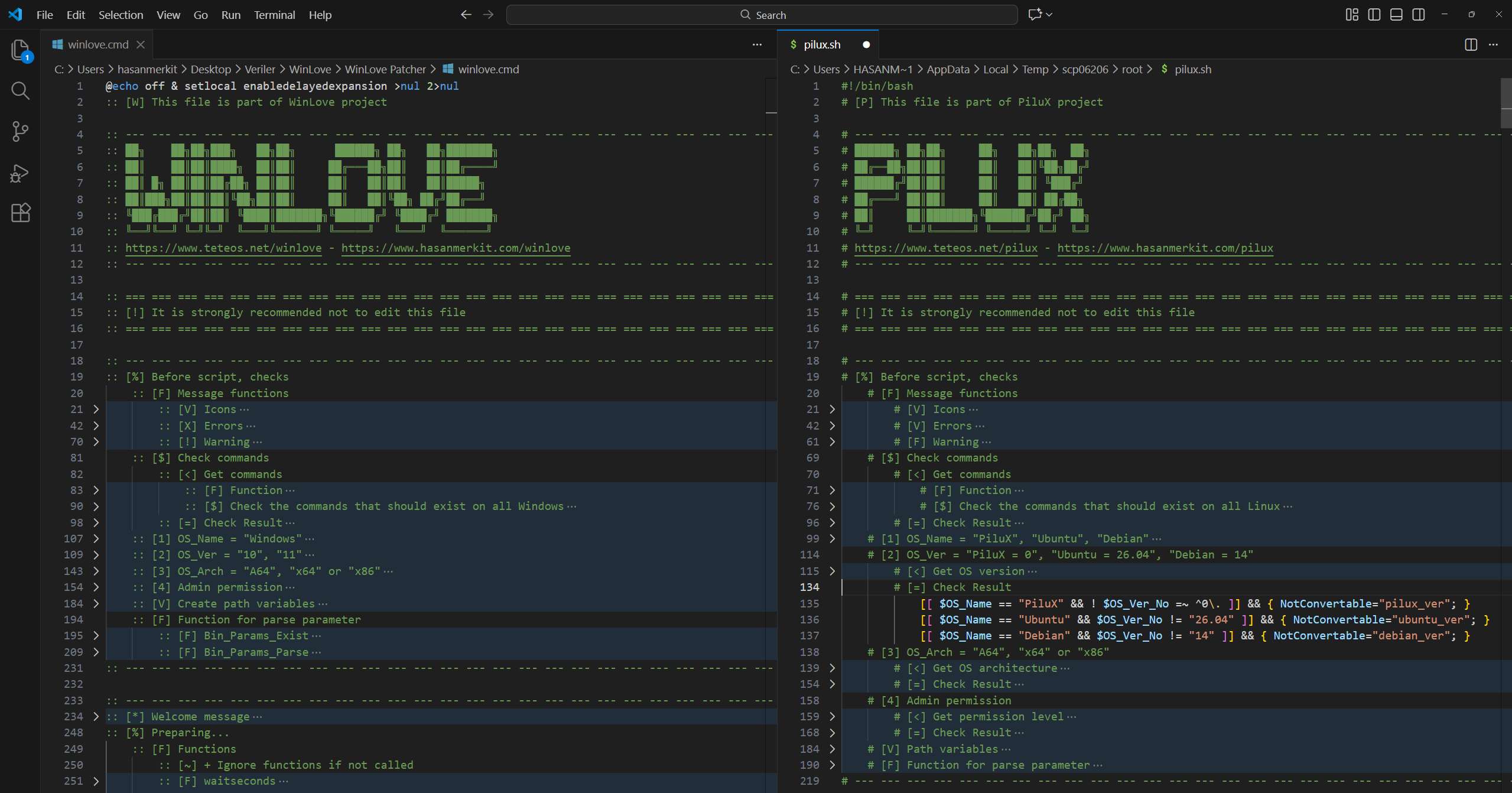Viewport: 1512px width, 793px height.
Task: Open the Run and Debug view
Action: pos(20,173)
